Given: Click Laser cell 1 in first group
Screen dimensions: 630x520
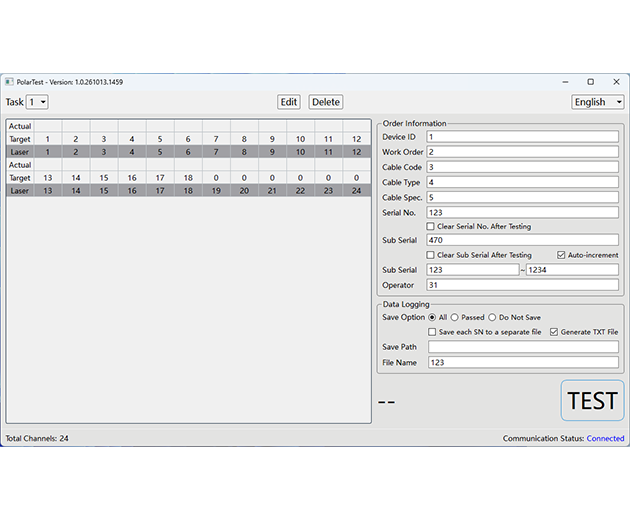Looking at the screenshot, I should click(48, 152).
